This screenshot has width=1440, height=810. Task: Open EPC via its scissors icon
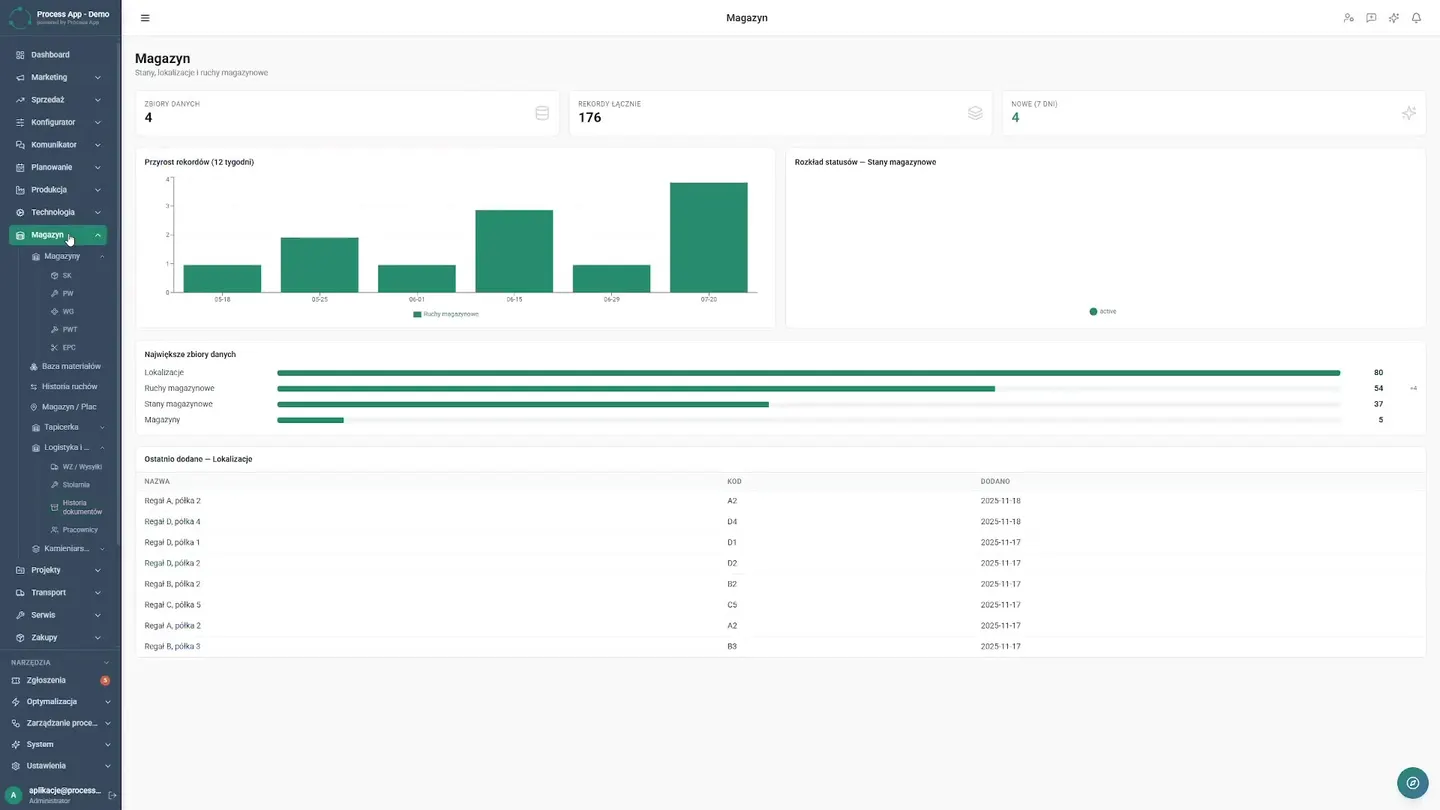tap(55, 347)
